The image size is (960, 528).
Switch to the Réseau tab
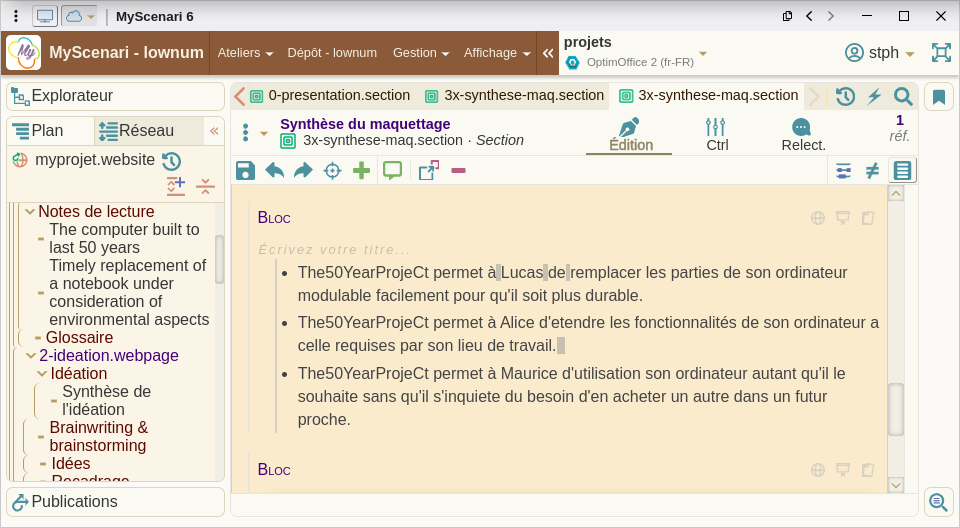tap(146, 131)
